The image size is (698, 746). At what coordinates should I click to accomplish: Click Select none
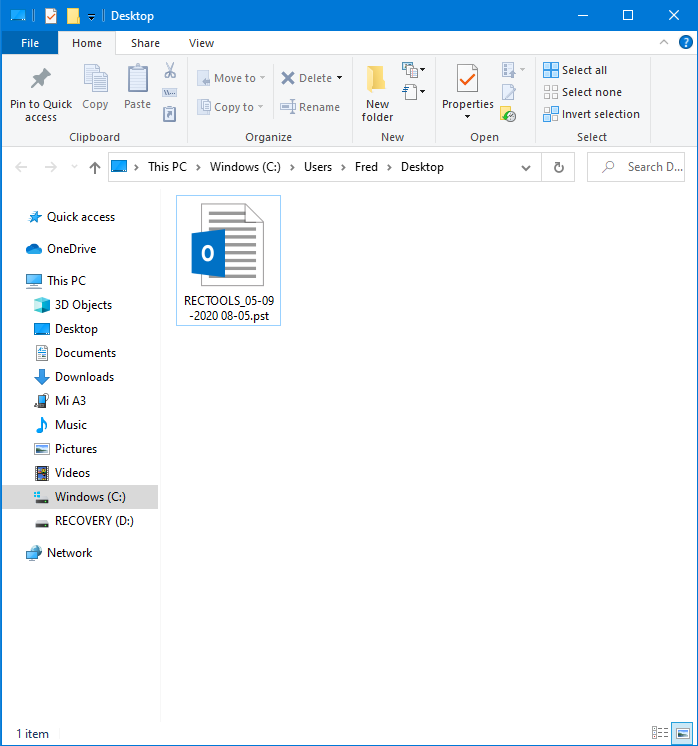coord(582,92)
